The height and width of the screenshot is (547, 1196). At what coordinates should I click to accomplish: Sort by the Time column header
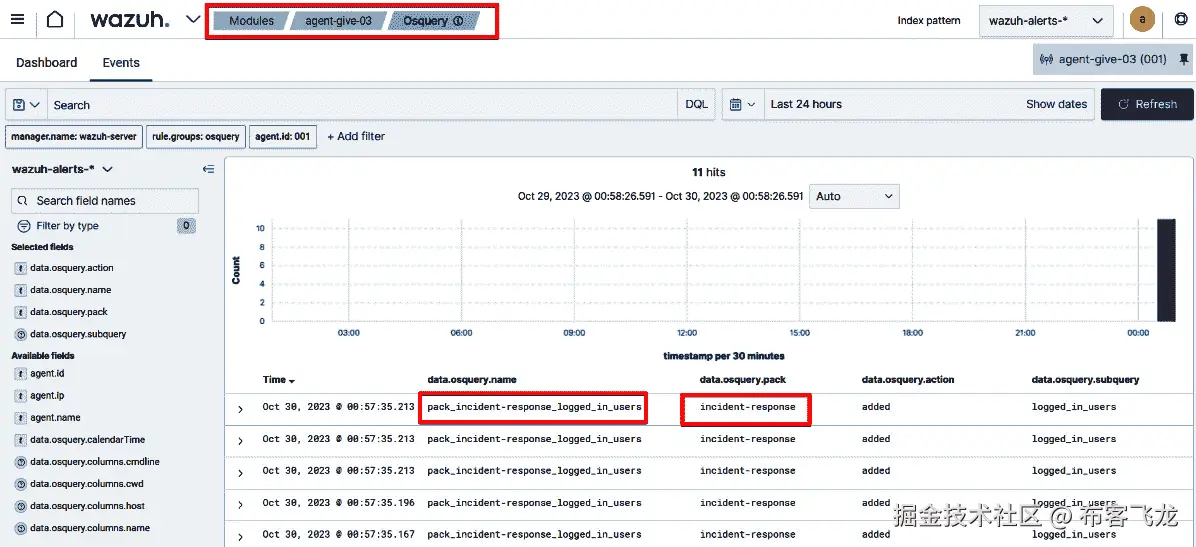[x=278, y=379]
